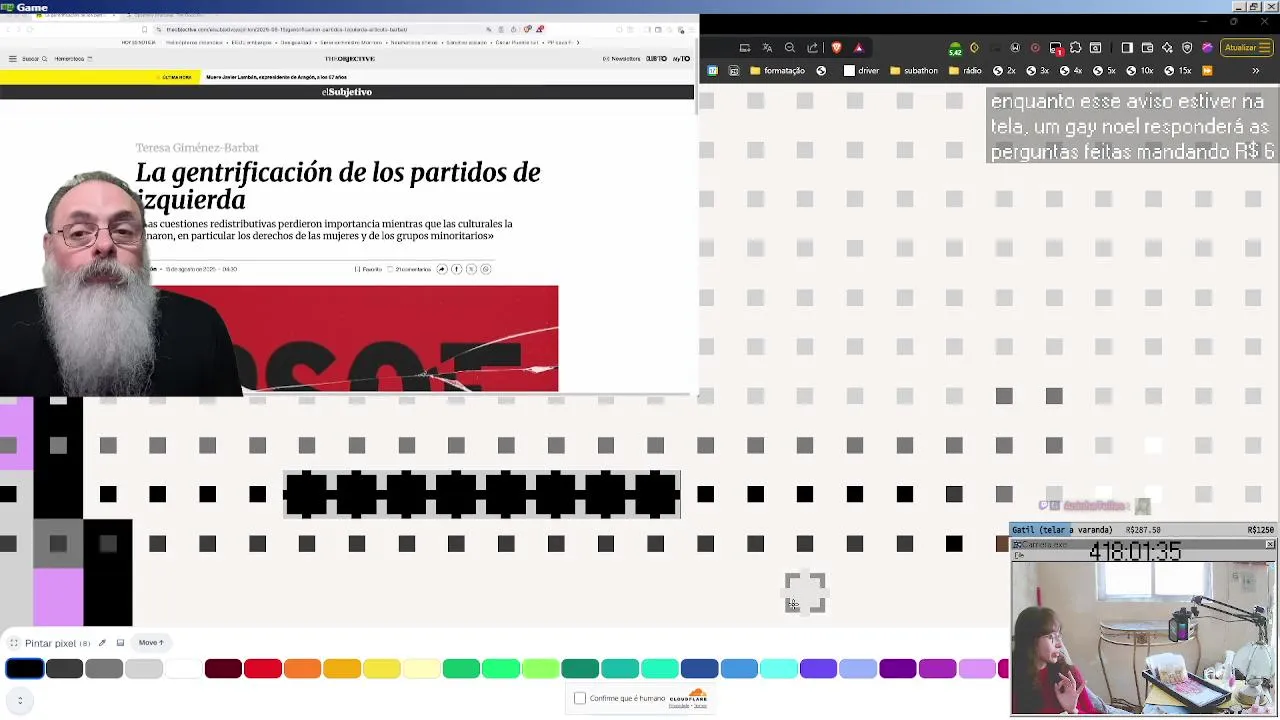Click the 10x bookmark
This screenshot has height=720, width=1280.
click(x=1139, y=71)
